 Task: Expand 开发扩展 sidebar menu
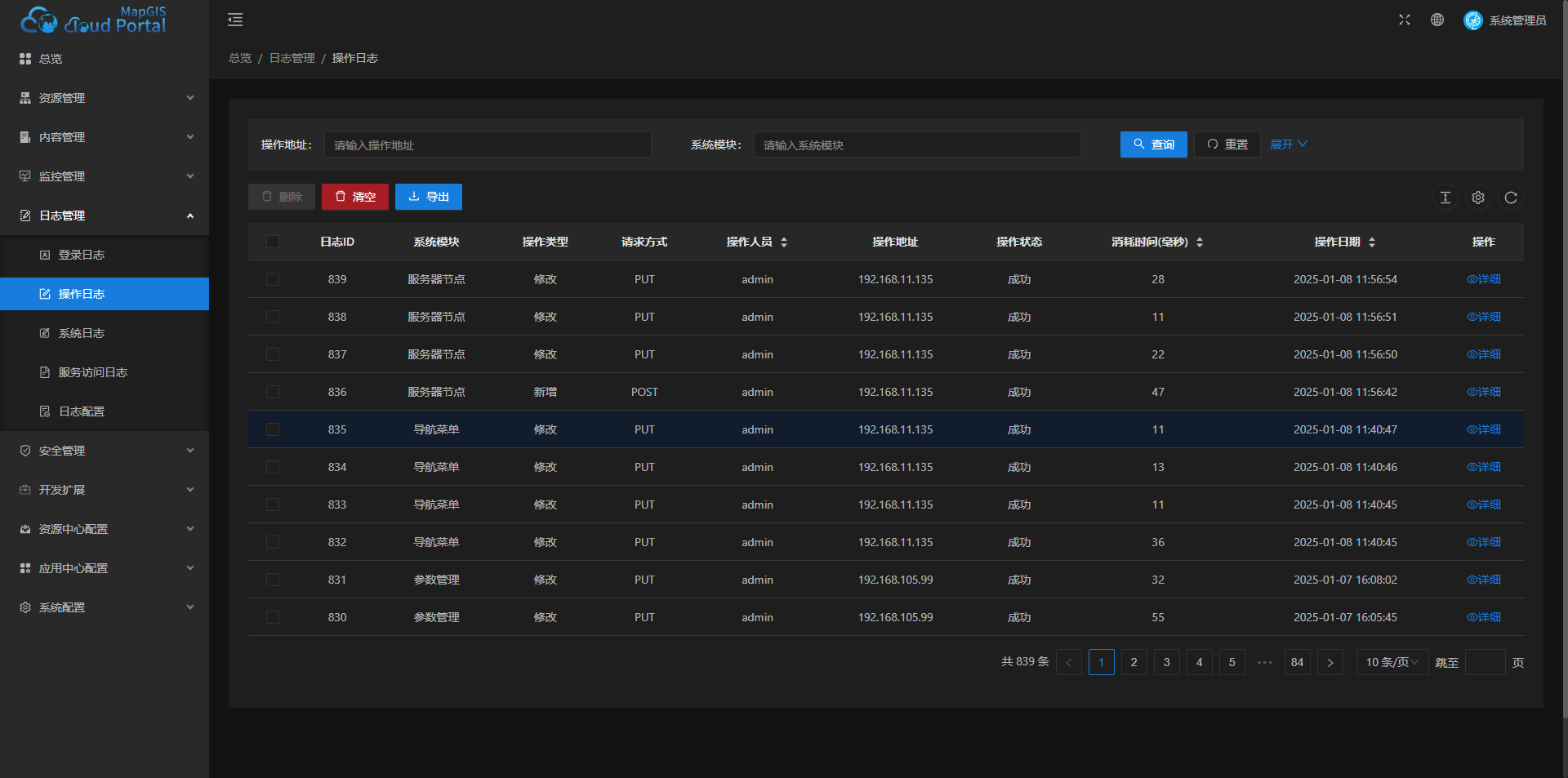(x=105, y=490)
